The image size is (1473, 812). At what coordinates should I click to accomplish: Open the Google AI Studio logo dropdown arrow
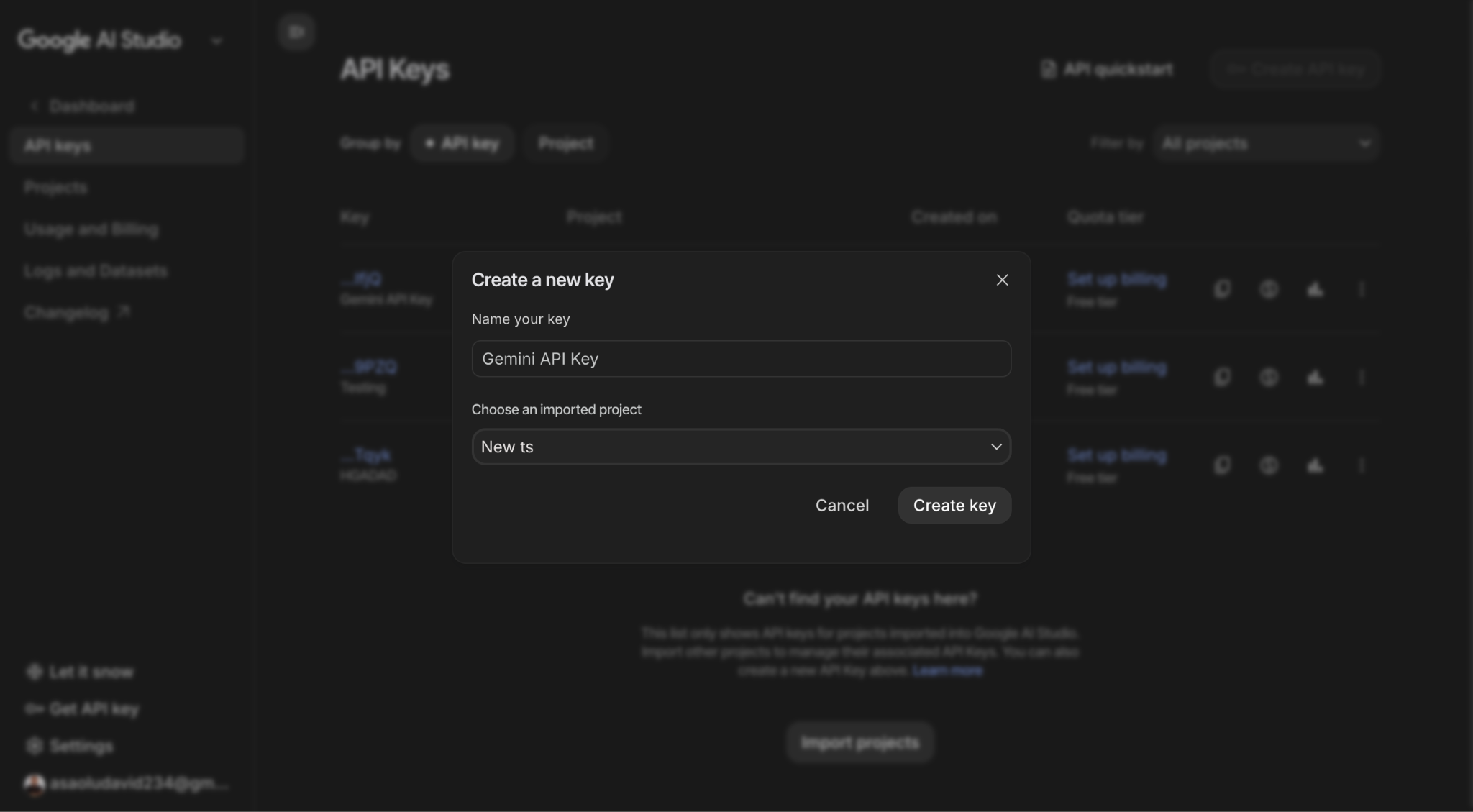tap(216, 41)
